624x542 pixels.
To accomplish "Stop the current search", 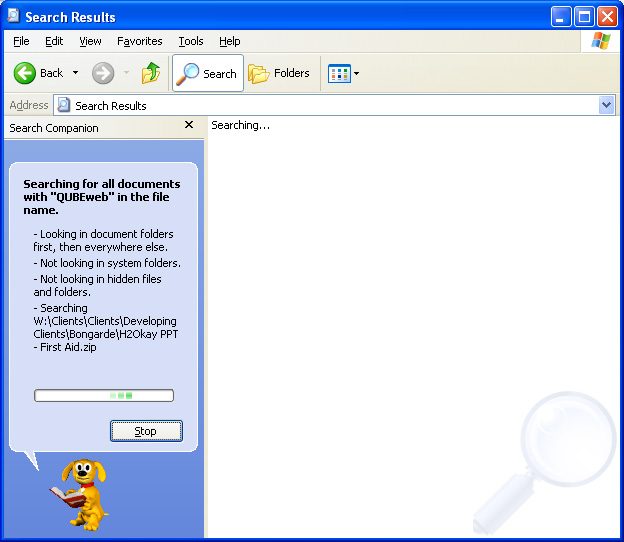I will pyautogui.click(x=146, y=431).
